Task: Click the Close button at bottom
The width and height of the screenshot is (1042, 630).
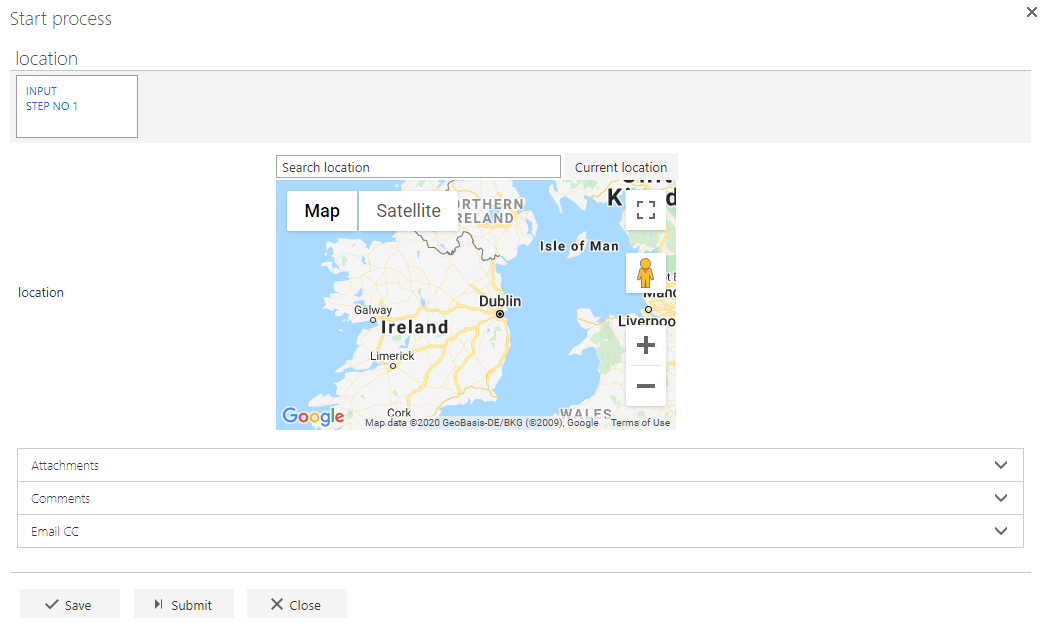Action: pos(297,604)
